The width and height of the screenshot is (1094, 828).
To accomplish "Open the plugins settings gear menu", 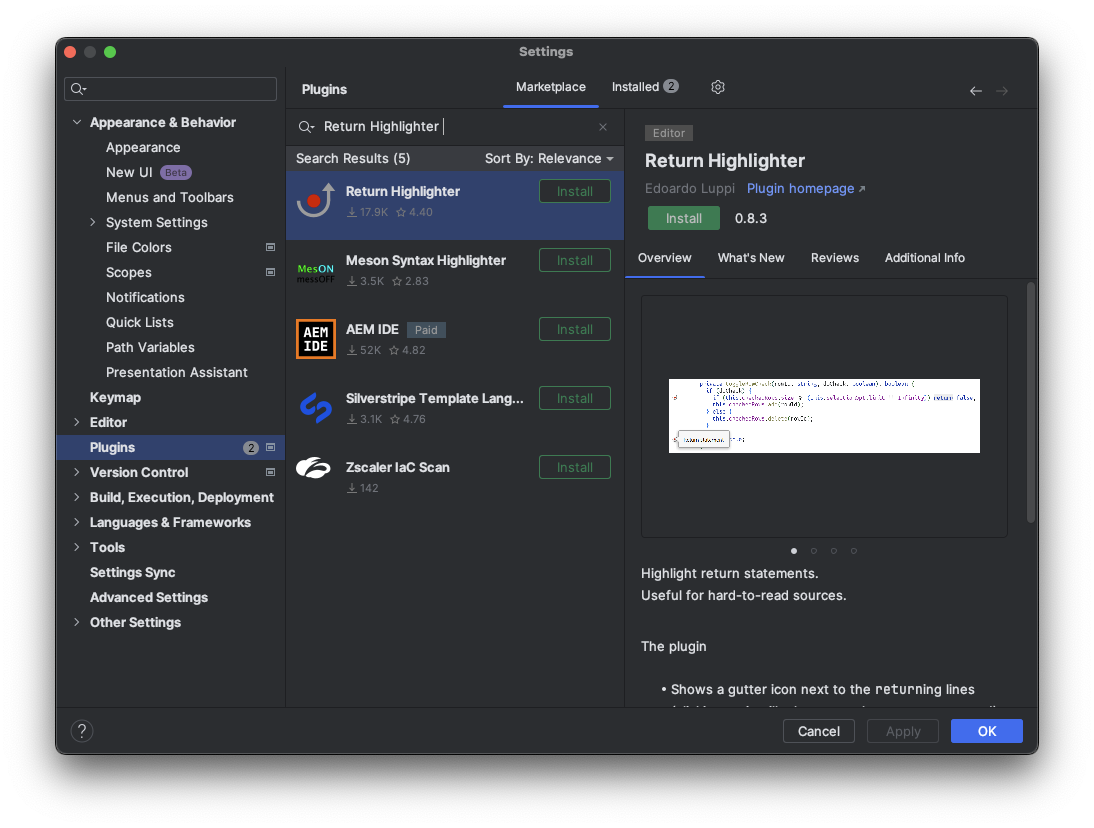I will [718, 87].
